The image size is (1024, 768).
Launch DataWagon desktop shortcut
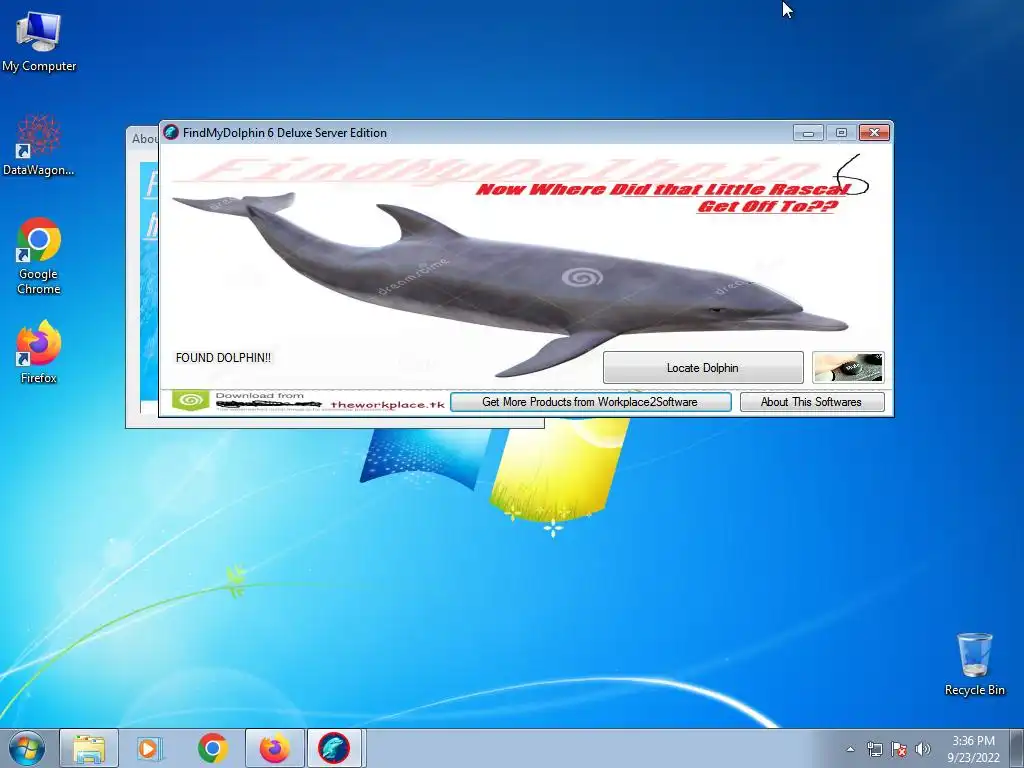point(39,145)
